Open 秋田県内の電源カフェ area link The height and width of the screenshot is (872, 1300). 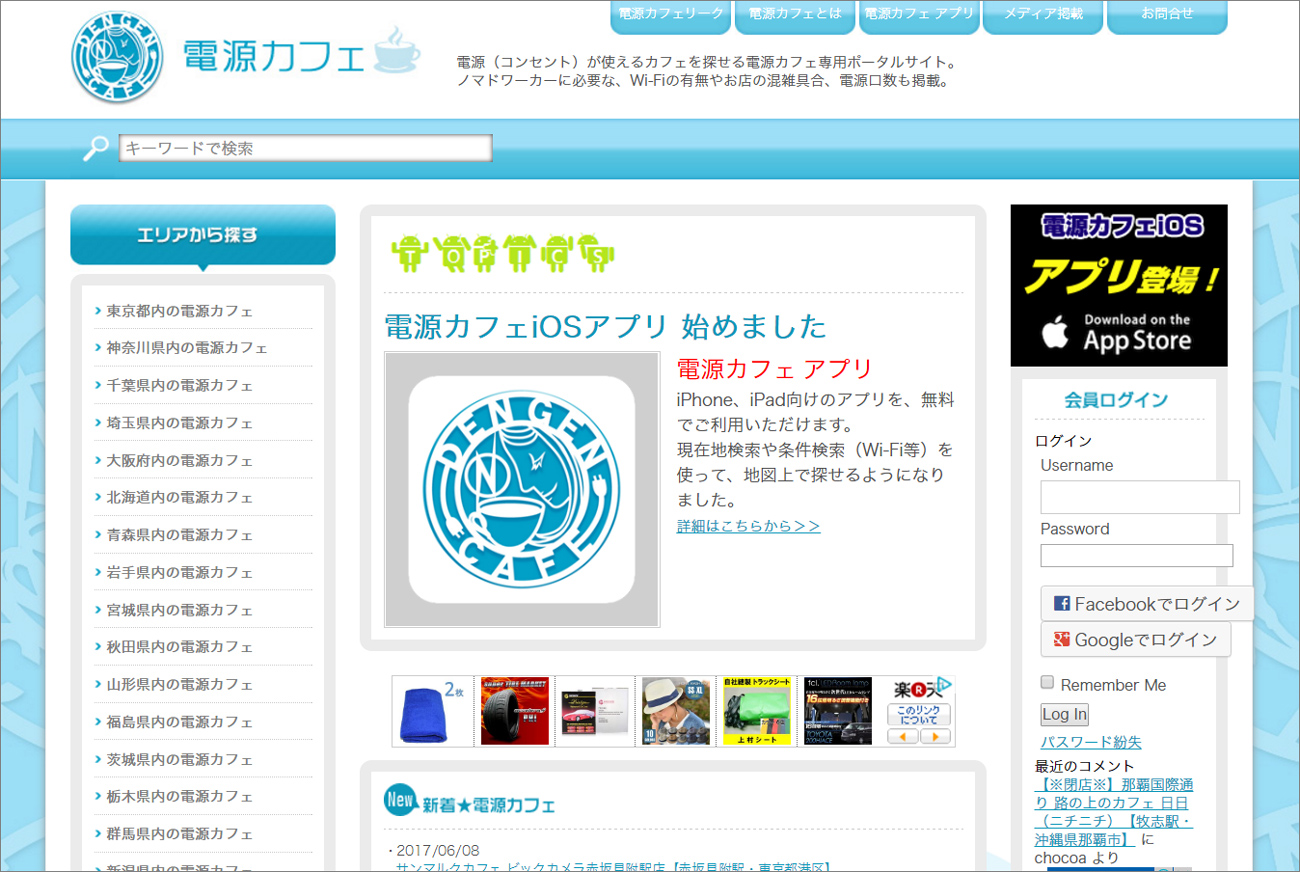tap(180, 647)
